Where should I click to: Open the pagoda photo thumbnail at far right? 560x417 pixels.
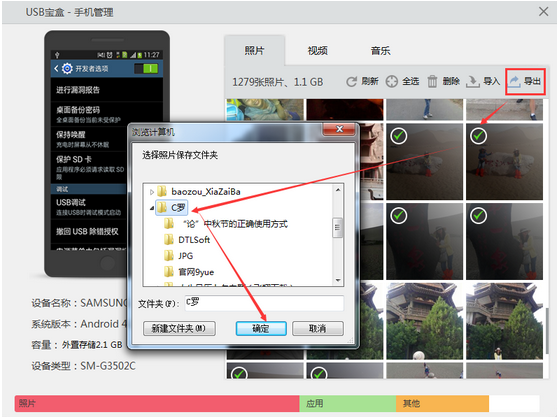(504, 321)
